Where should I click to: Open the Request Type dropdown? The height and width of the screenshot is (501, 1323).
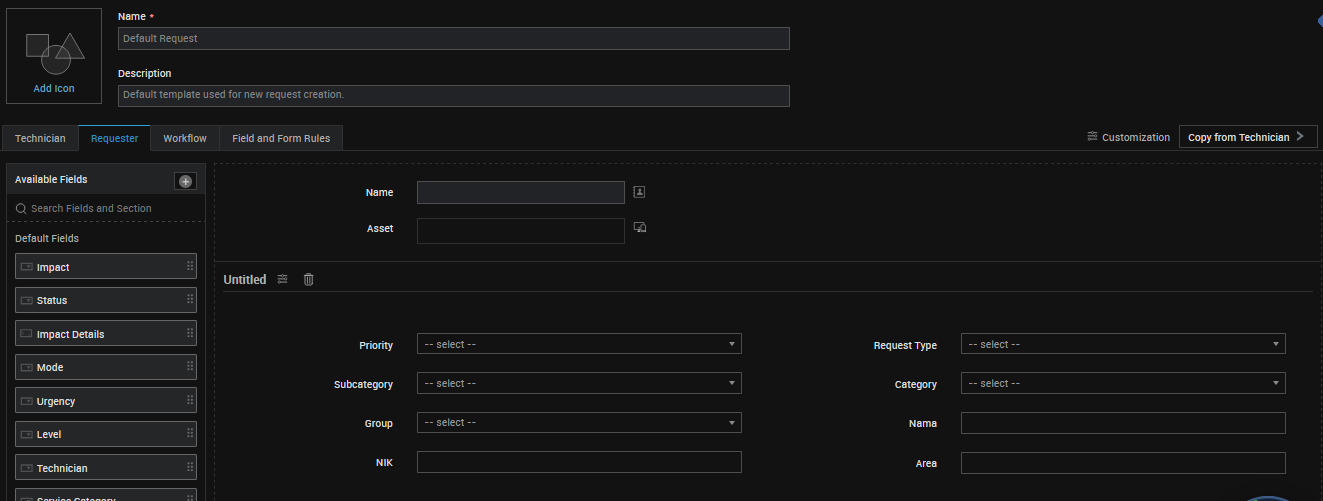pos(1122,344)
